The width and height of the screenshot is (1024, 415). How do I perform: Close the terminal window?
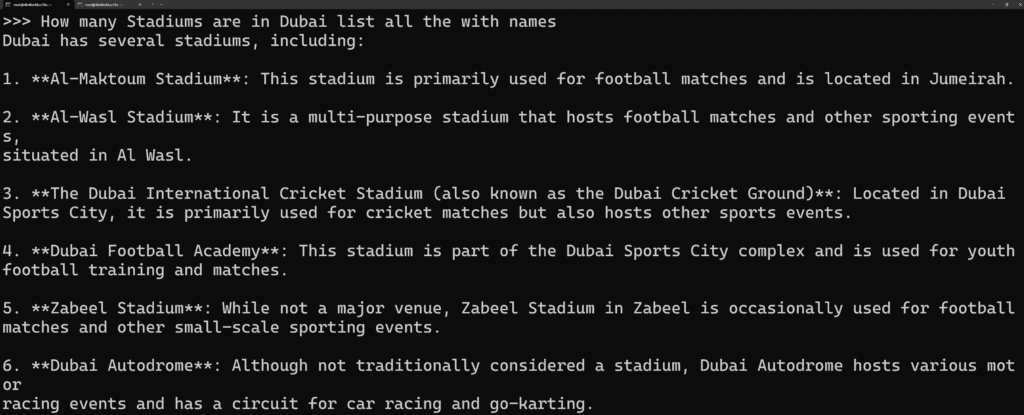click(1020, 5)
